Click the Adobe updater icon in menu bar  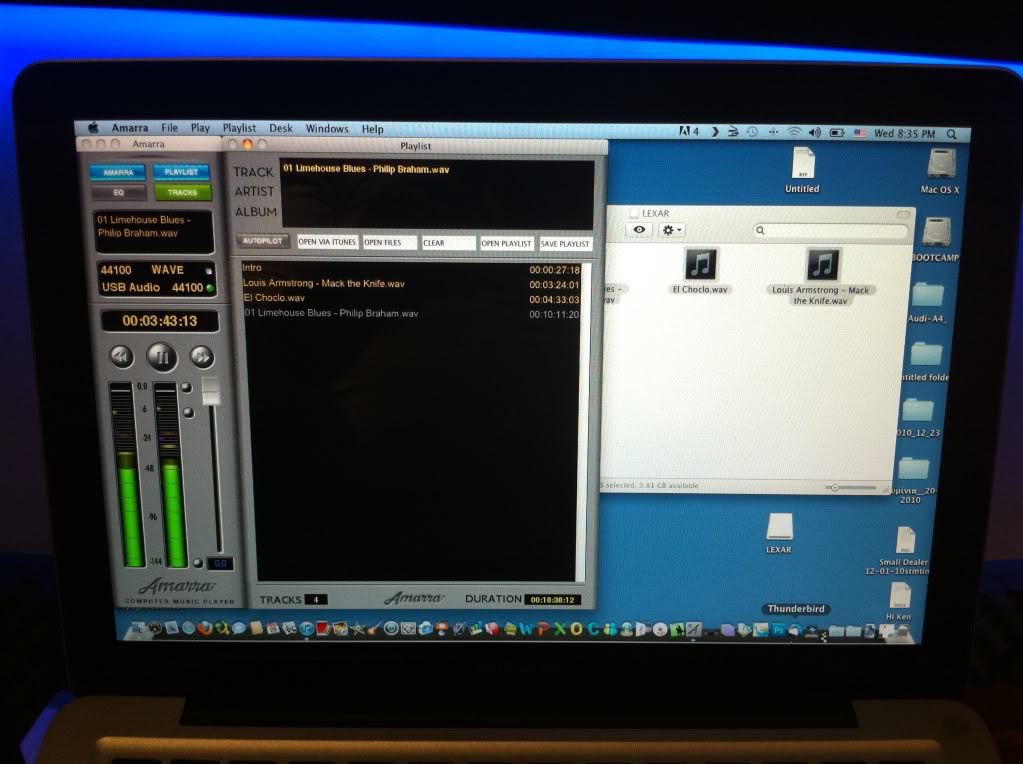point(689,131)
